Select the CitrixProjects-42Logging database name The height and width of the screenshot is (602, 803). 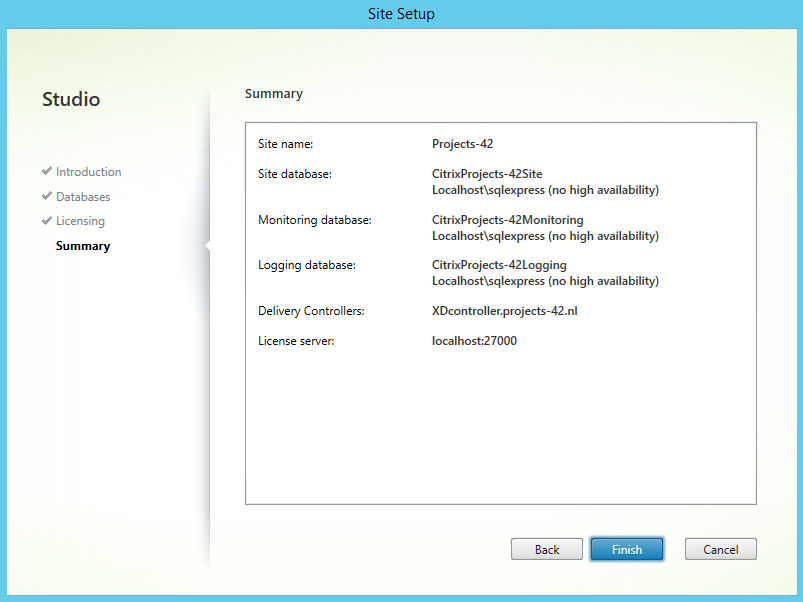pos(499,265)
